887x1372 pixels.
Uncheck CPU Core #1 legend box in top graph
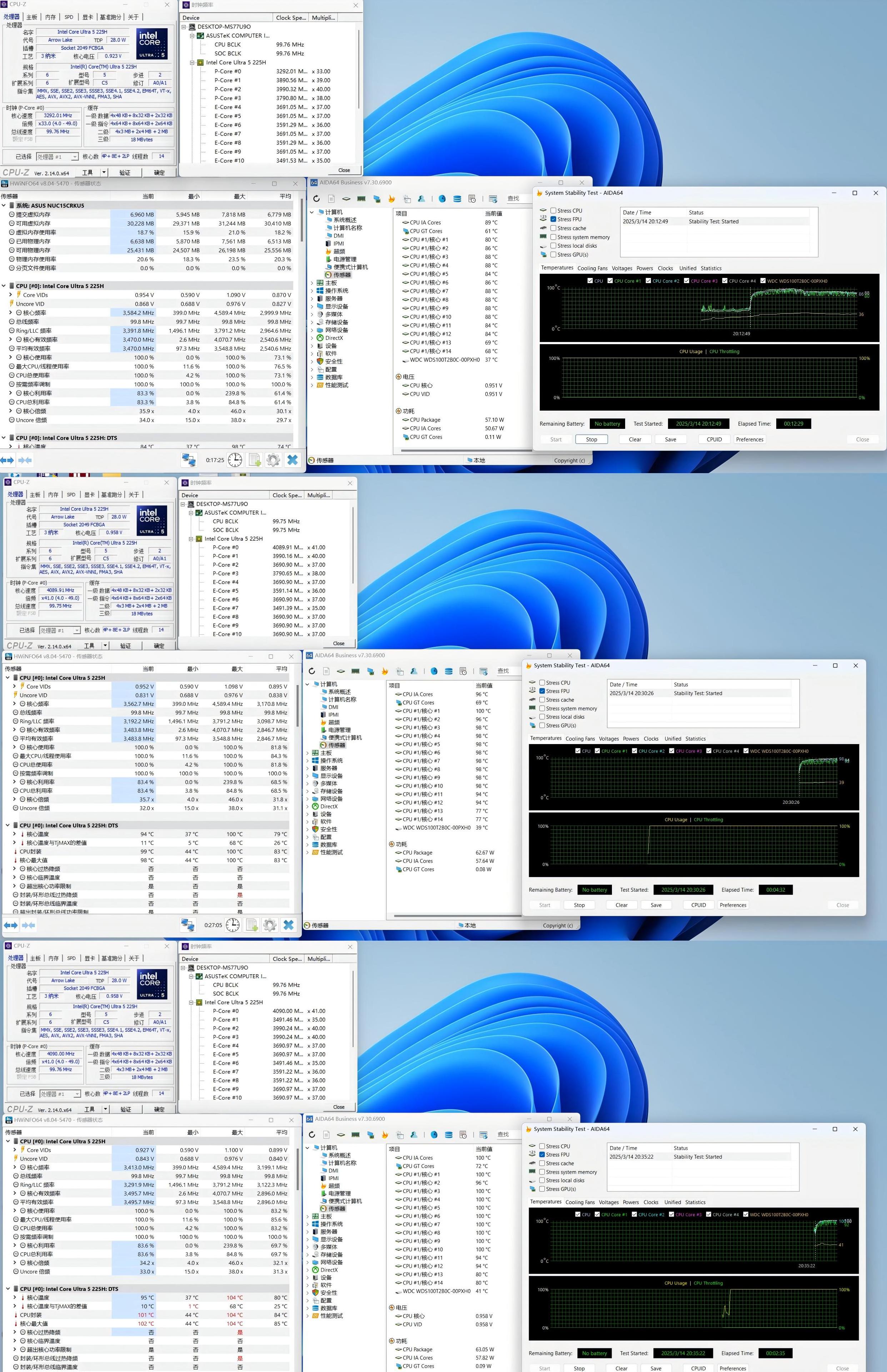pyautogui.click(x=610, y=281)
